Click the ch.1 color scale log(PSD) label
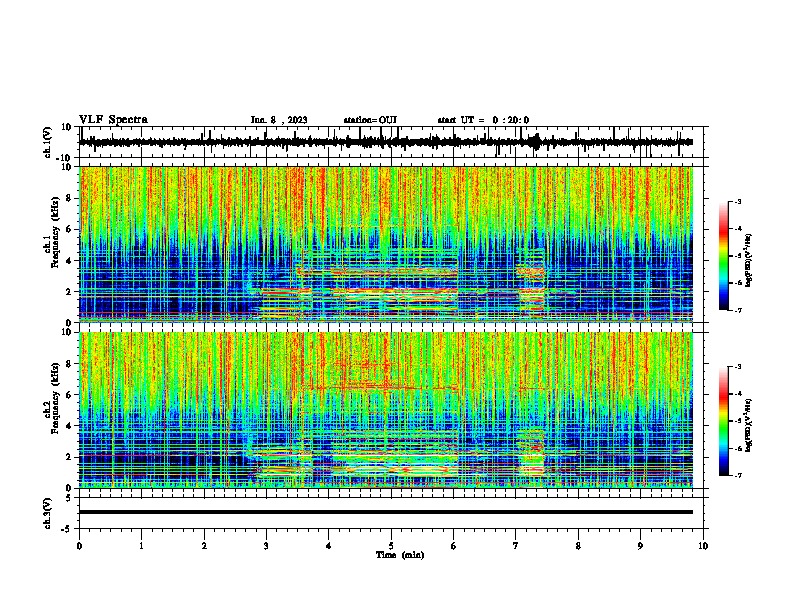Viewport: 792px width, 612px height. (x=748, y=261)
